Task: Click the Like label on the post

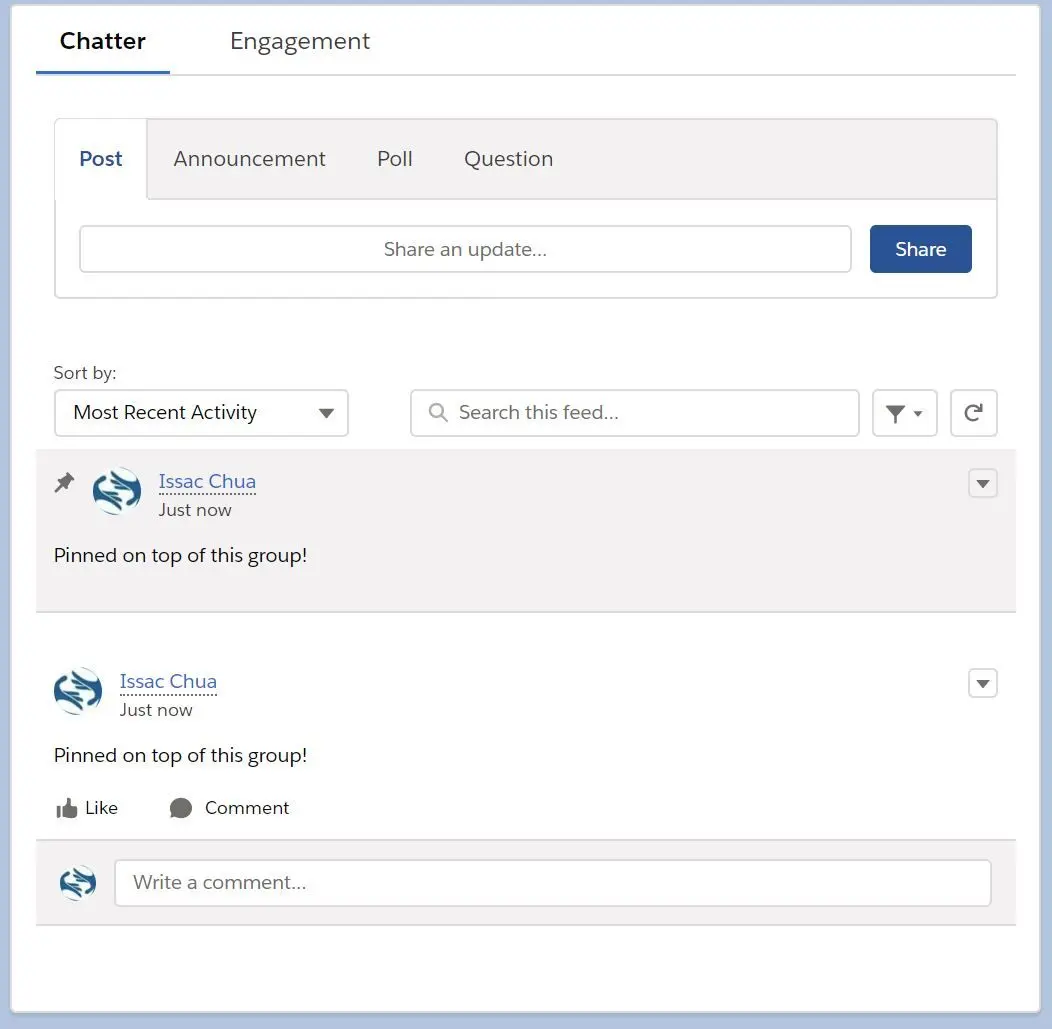Action: click(x=101, y=808)
